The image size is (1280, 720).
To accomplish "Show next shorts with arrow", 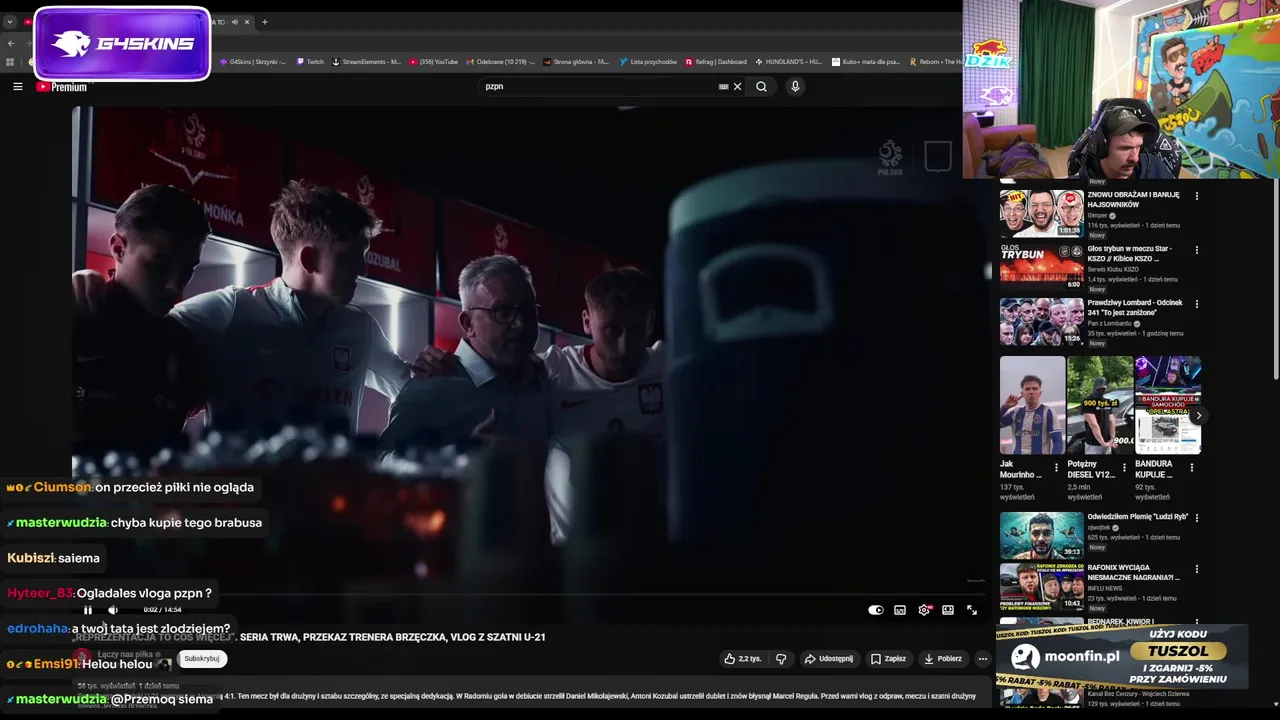I will 1198,416.
